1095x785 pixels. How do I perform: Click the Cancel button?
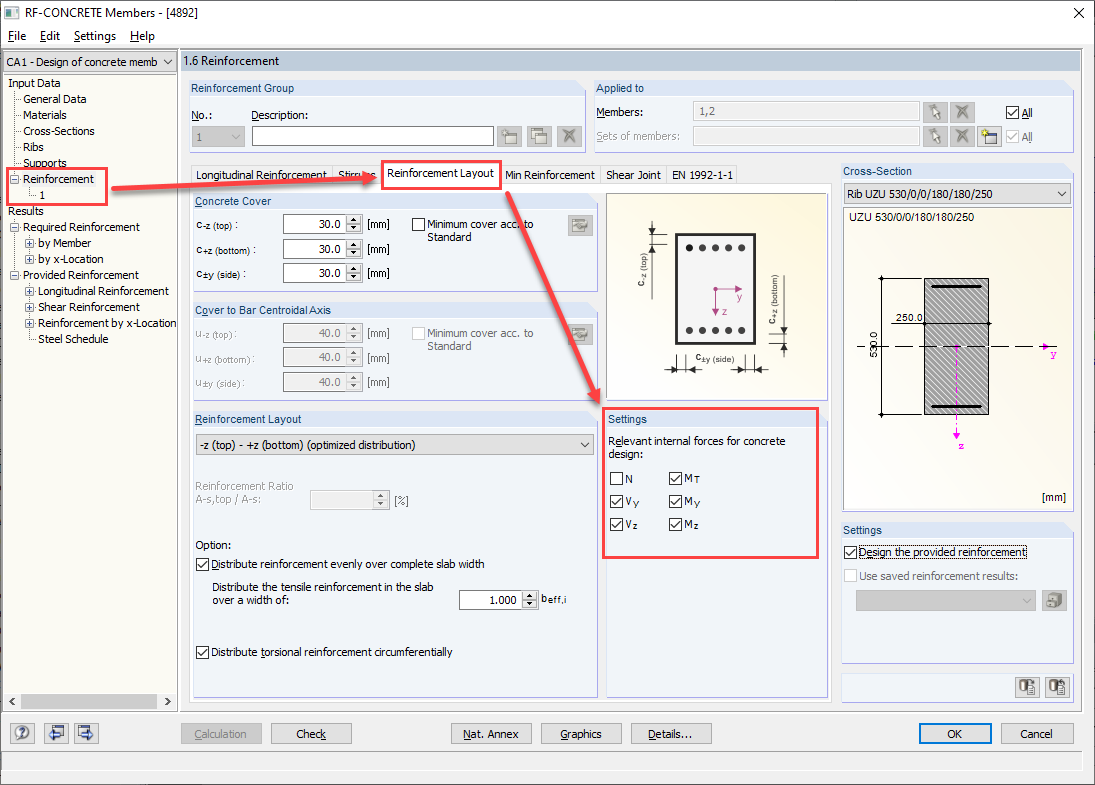1036,734
